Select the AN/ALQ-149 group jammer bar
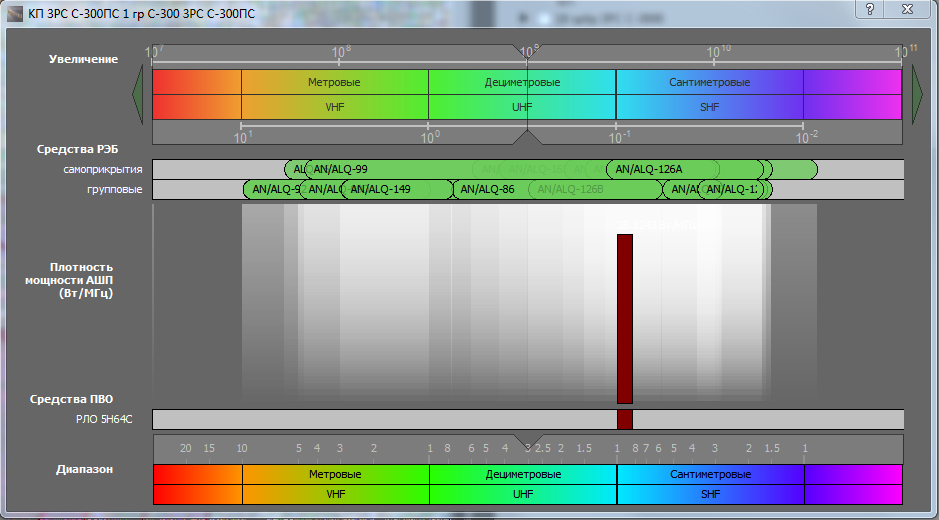 click(397, 189)
